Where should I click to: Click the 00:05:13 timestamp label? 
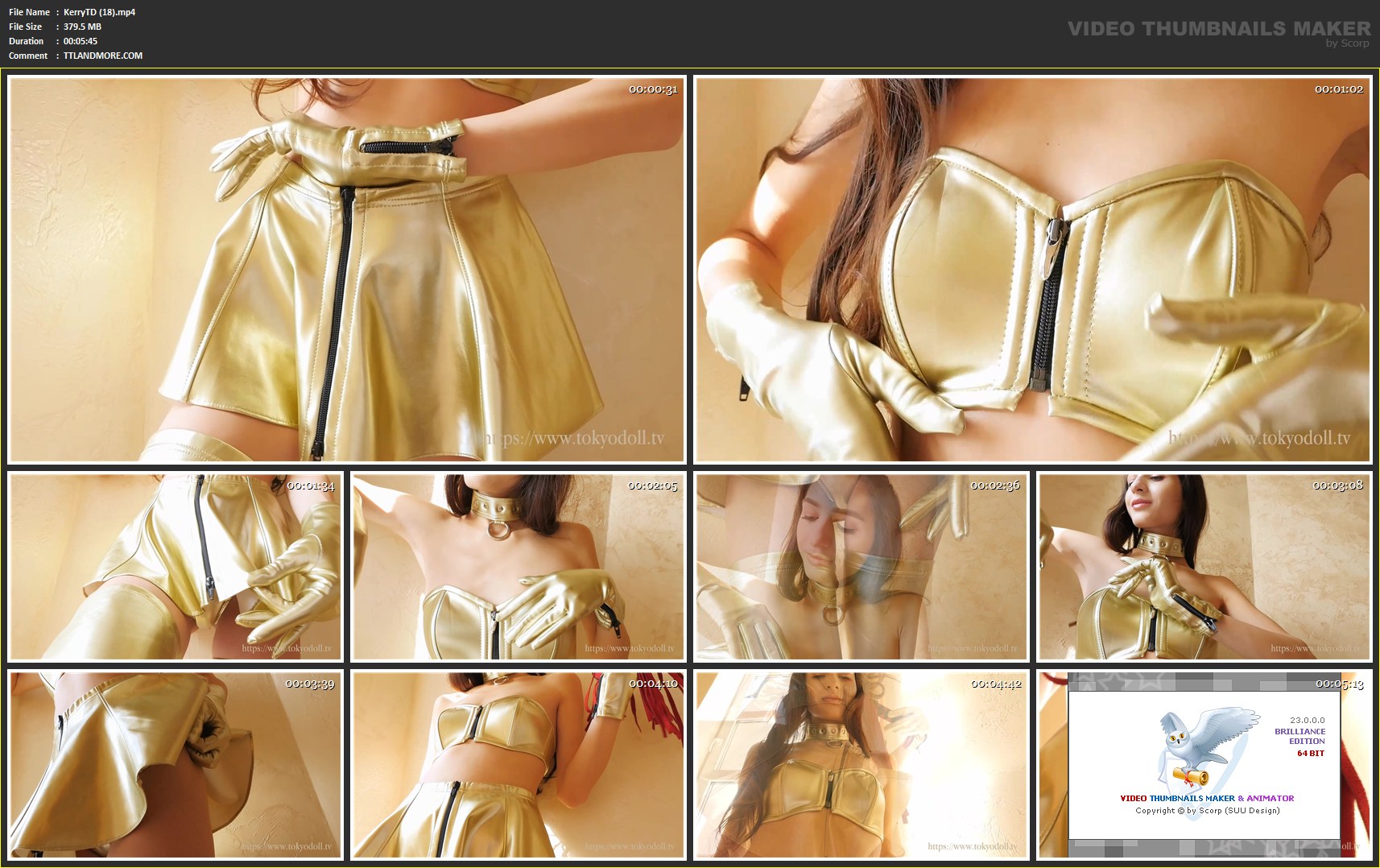click(1339, 684)
